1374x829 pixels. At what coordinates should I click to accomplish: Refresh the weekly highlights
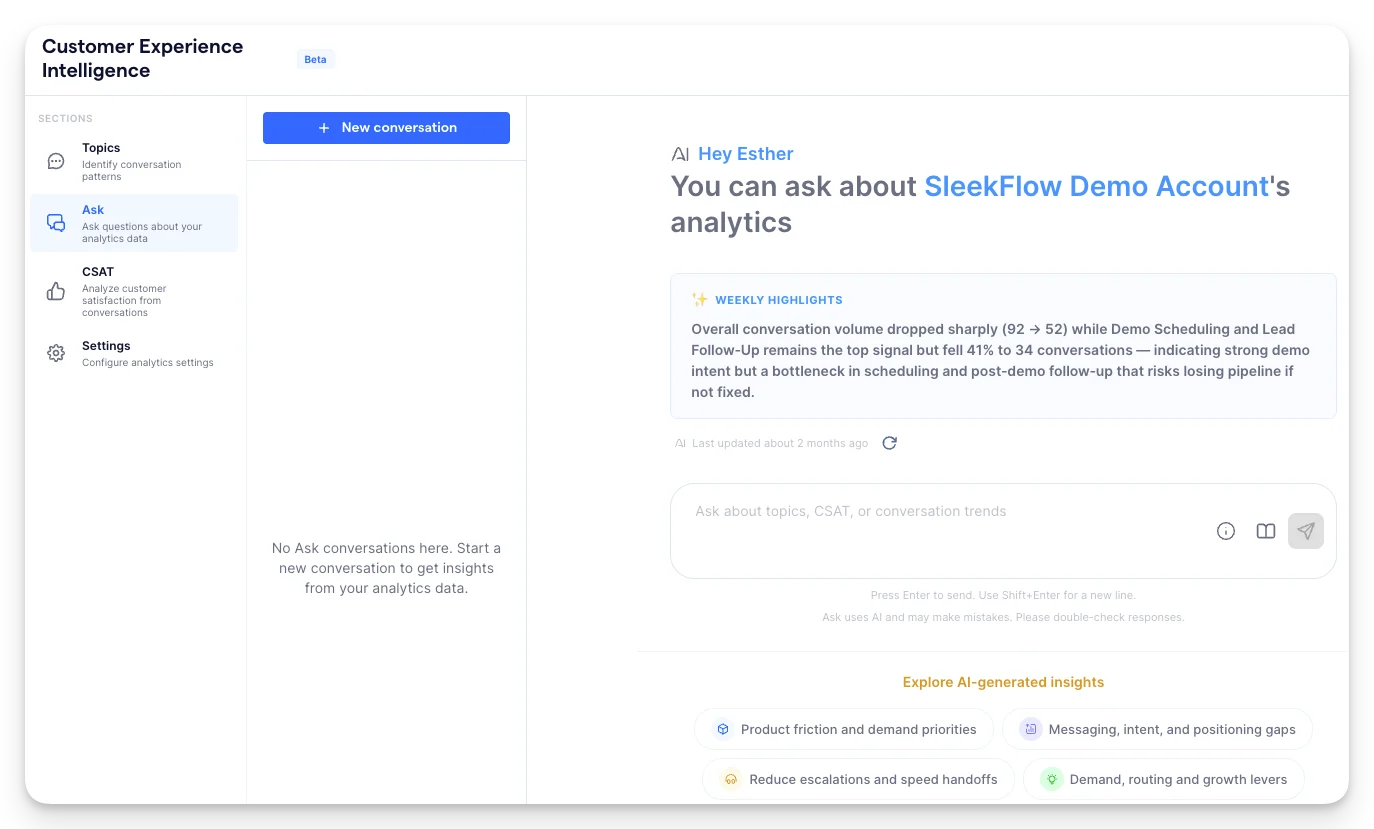[x=889, y=443]
